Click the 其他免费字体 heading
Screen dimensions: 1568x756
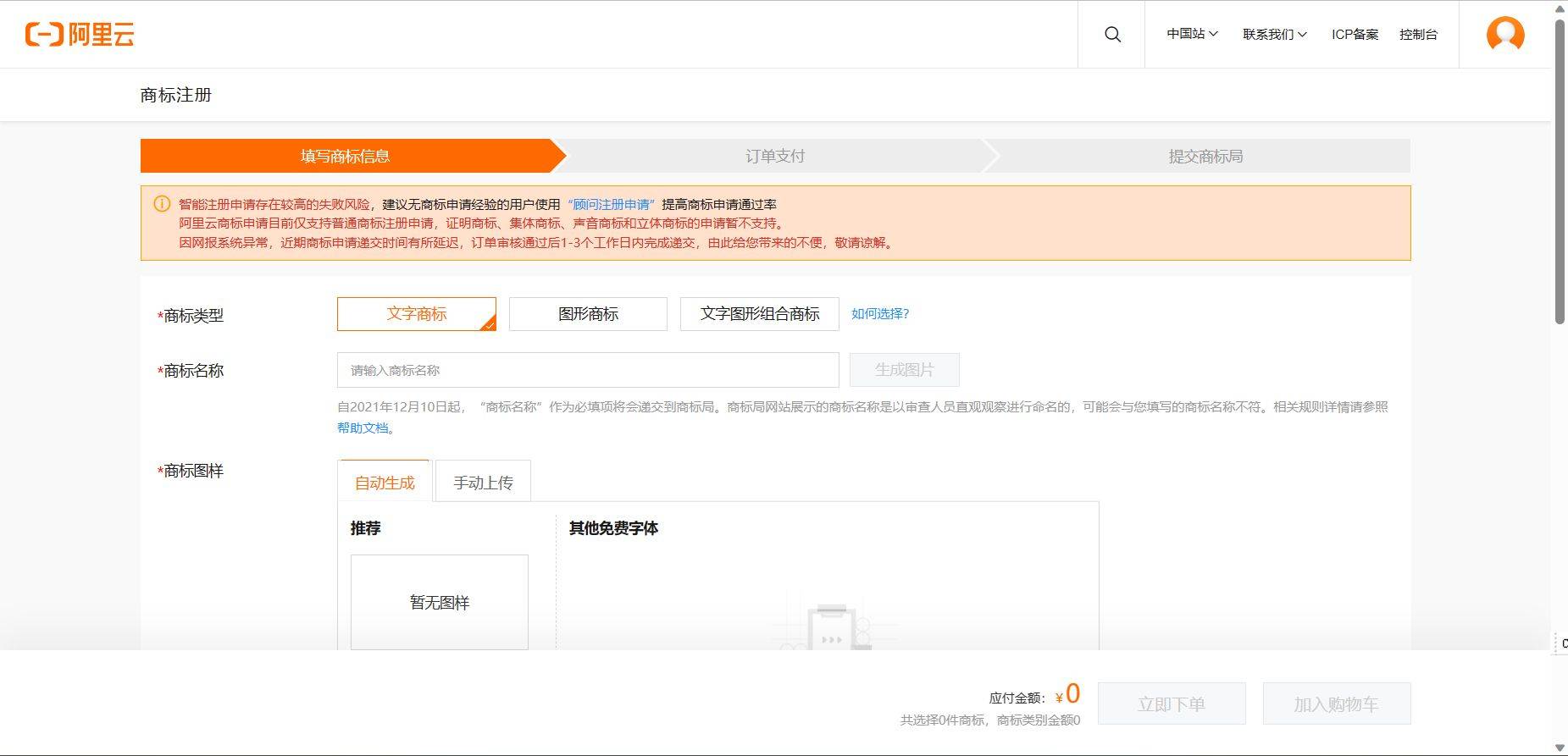[613, 528]
